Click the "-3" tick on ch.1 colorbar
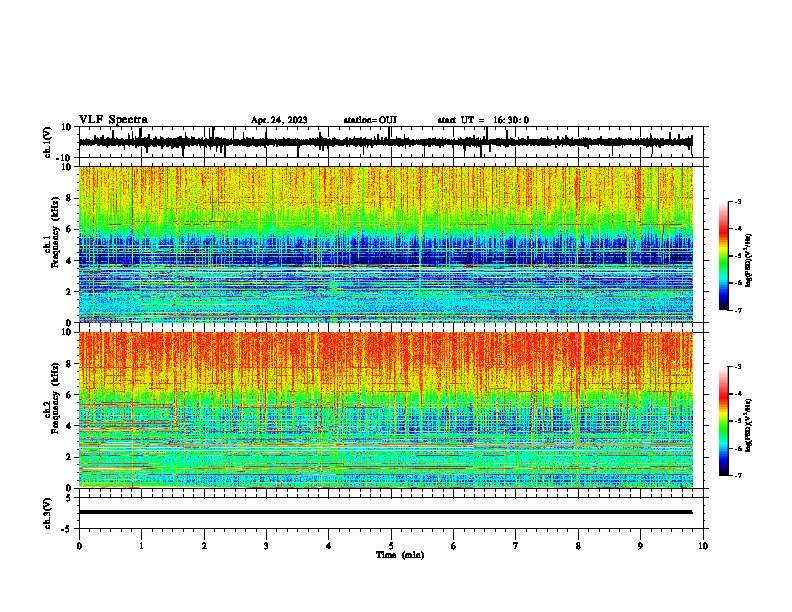 click(738, 201)
